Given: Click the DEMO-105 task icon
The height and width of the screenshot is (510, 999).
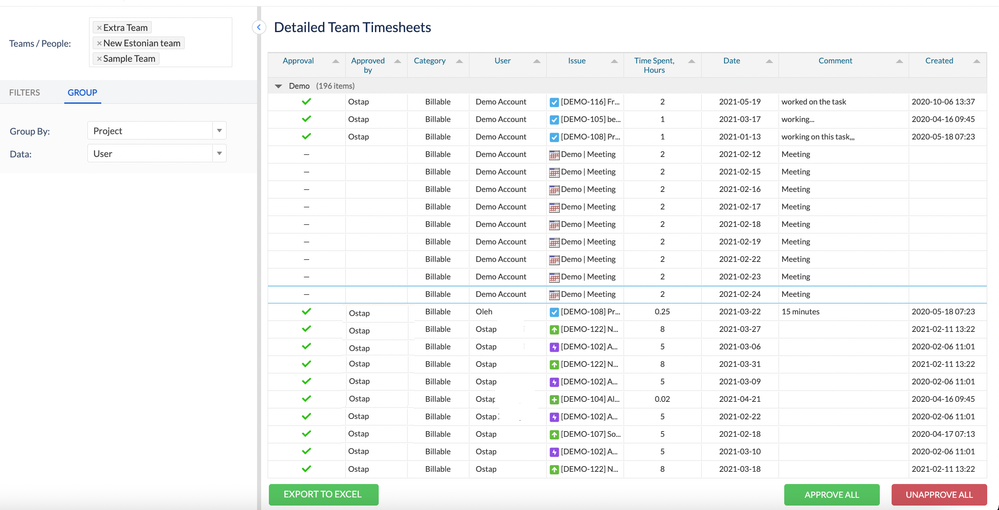Looking at the screenshot, I should tap(554, 119).
